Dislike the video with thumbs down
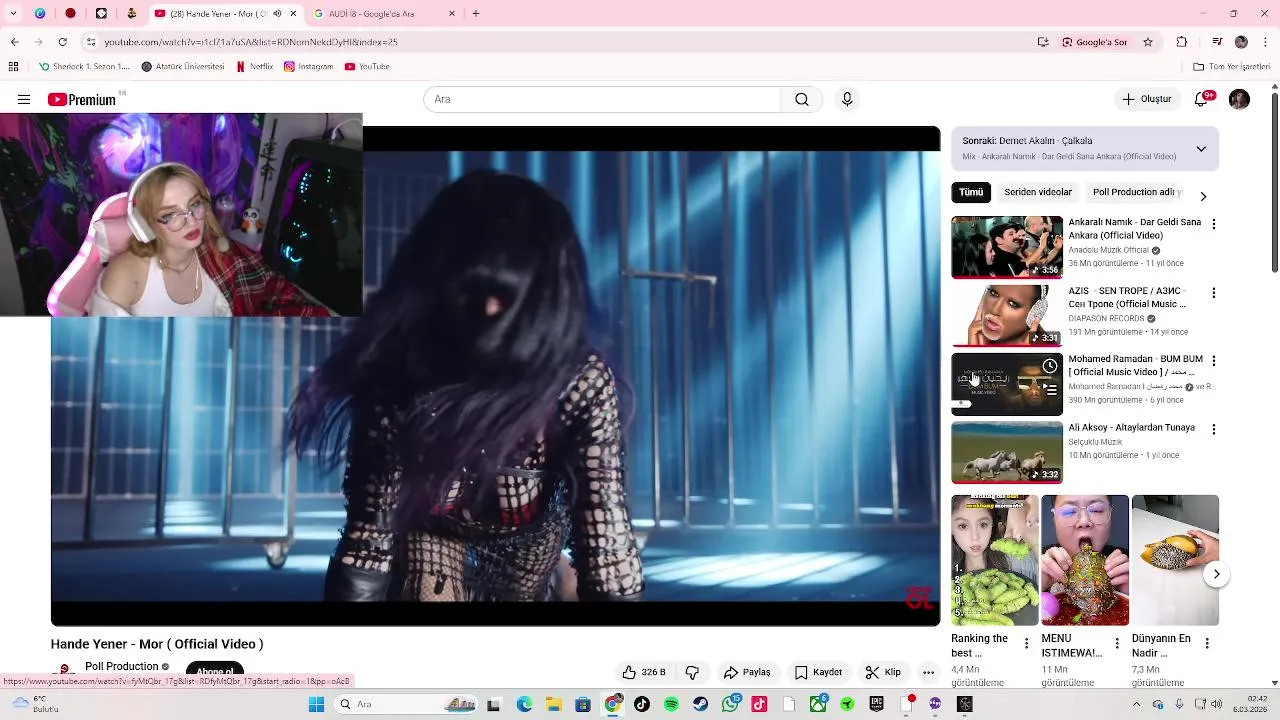The image size is (1280, 720). tap(692, 672)
